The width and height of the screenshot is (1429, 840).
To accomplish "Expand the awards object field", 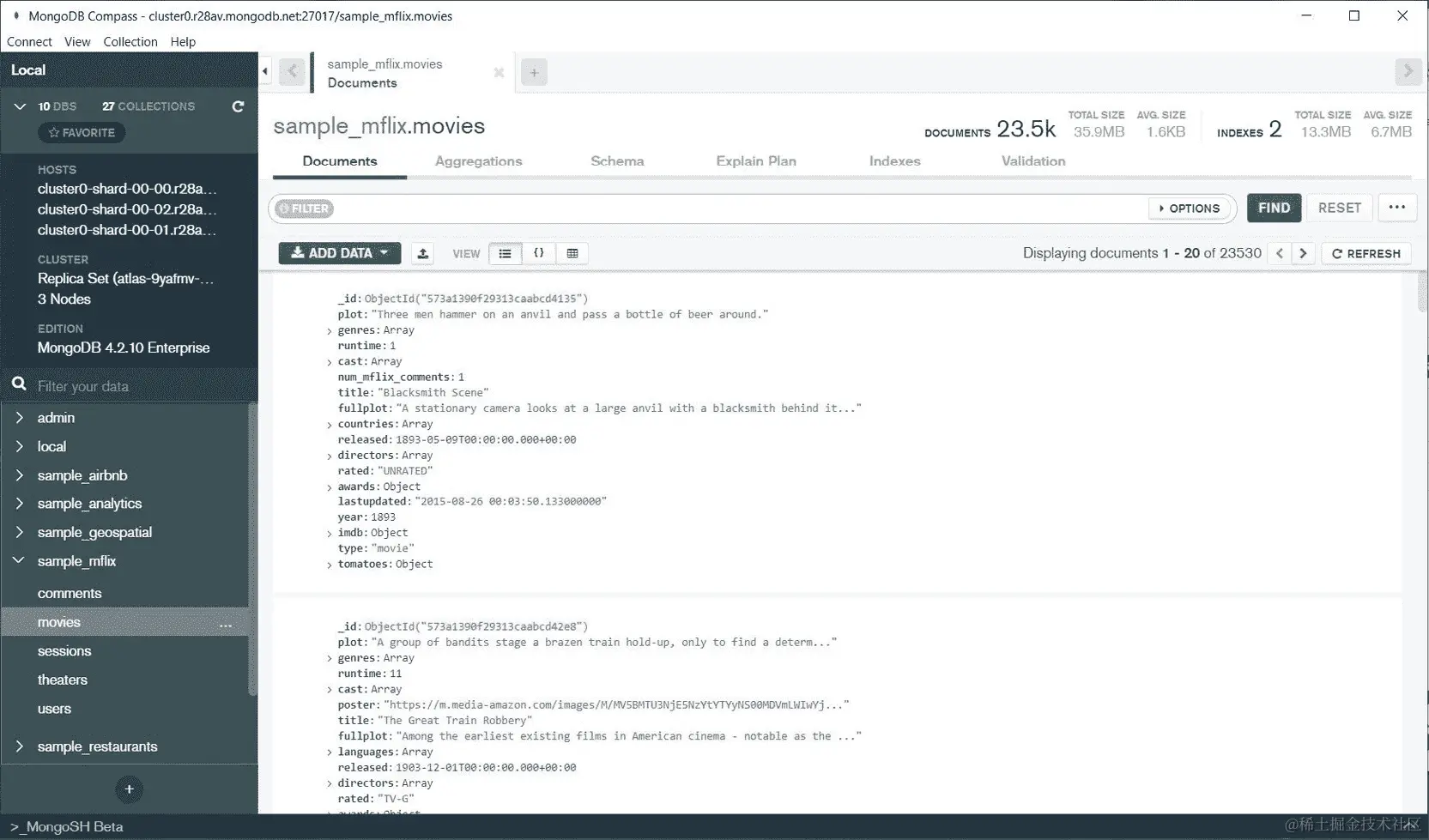I will pos(329,486).
